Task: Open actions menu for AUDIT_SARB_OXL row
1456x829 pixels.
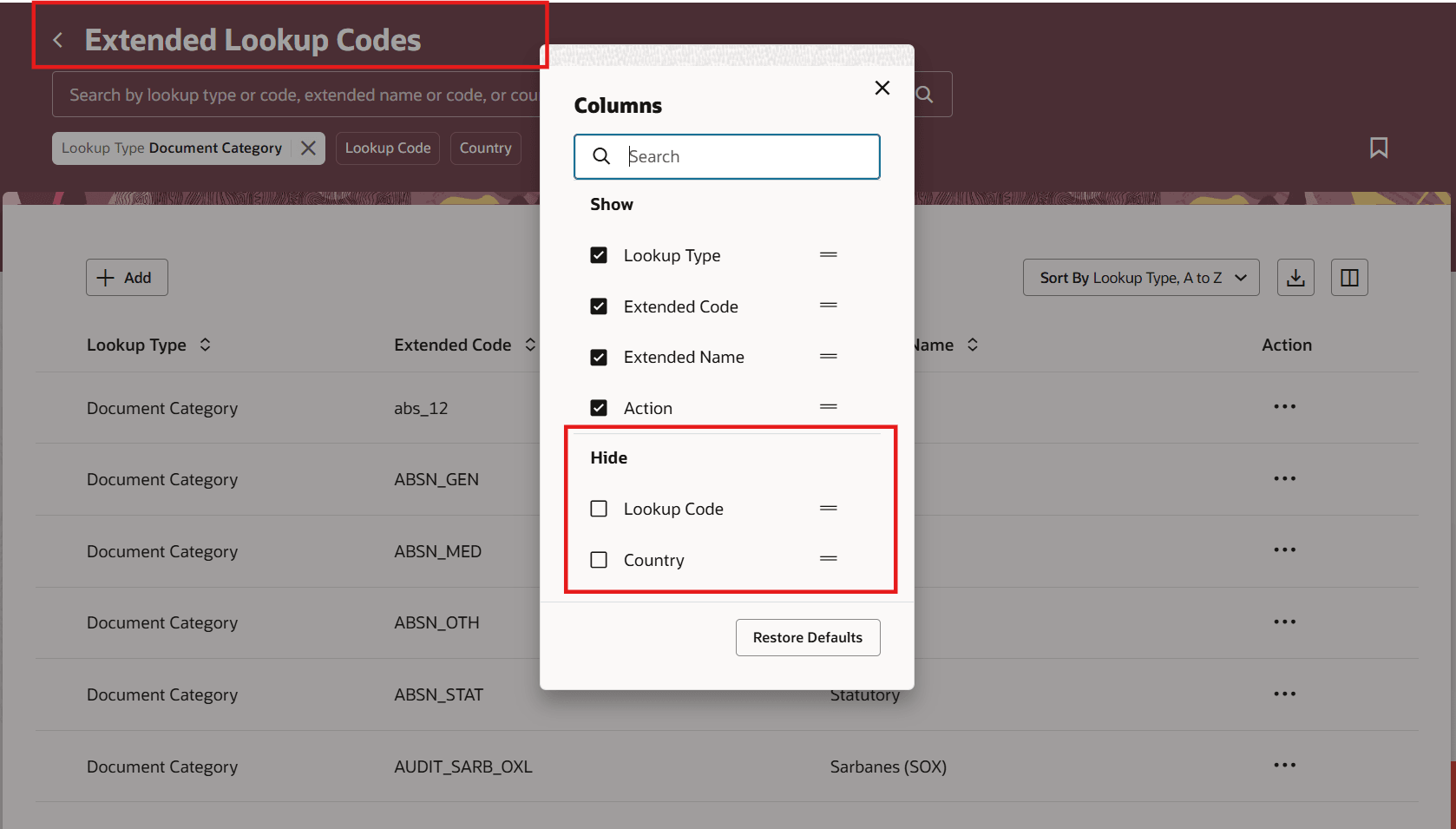Action: [x=1284, y=766]
